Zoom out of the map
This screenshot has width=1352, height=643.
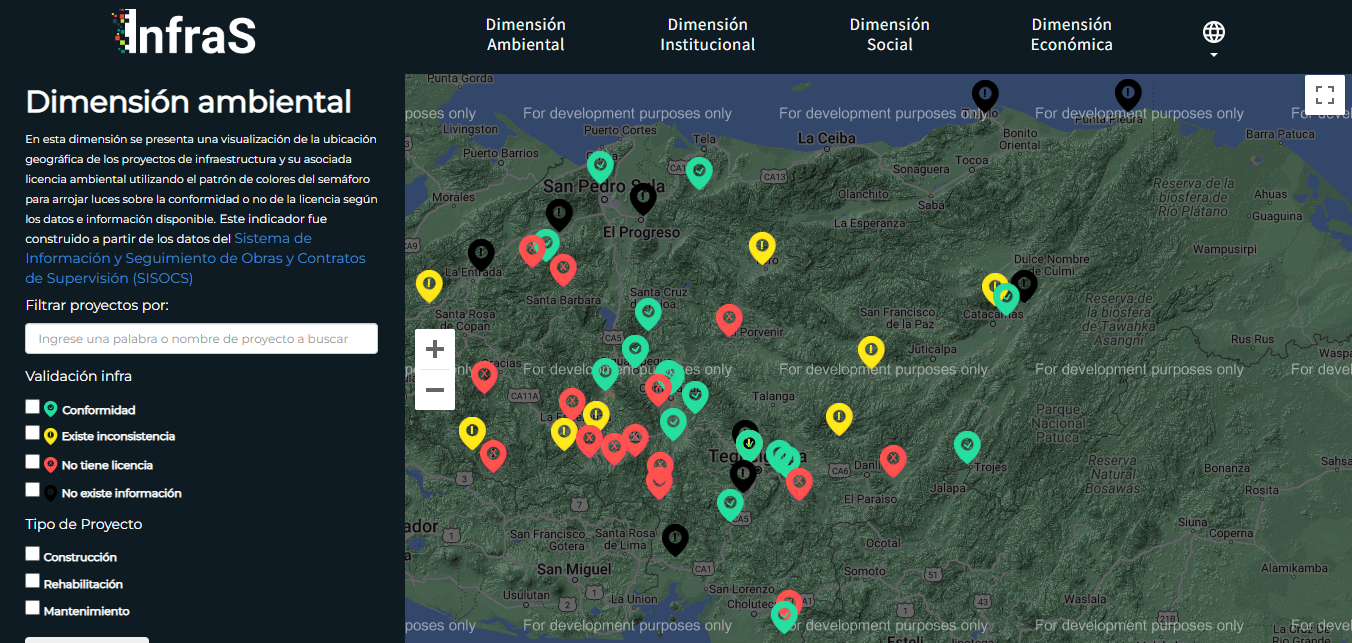point(435,389)
